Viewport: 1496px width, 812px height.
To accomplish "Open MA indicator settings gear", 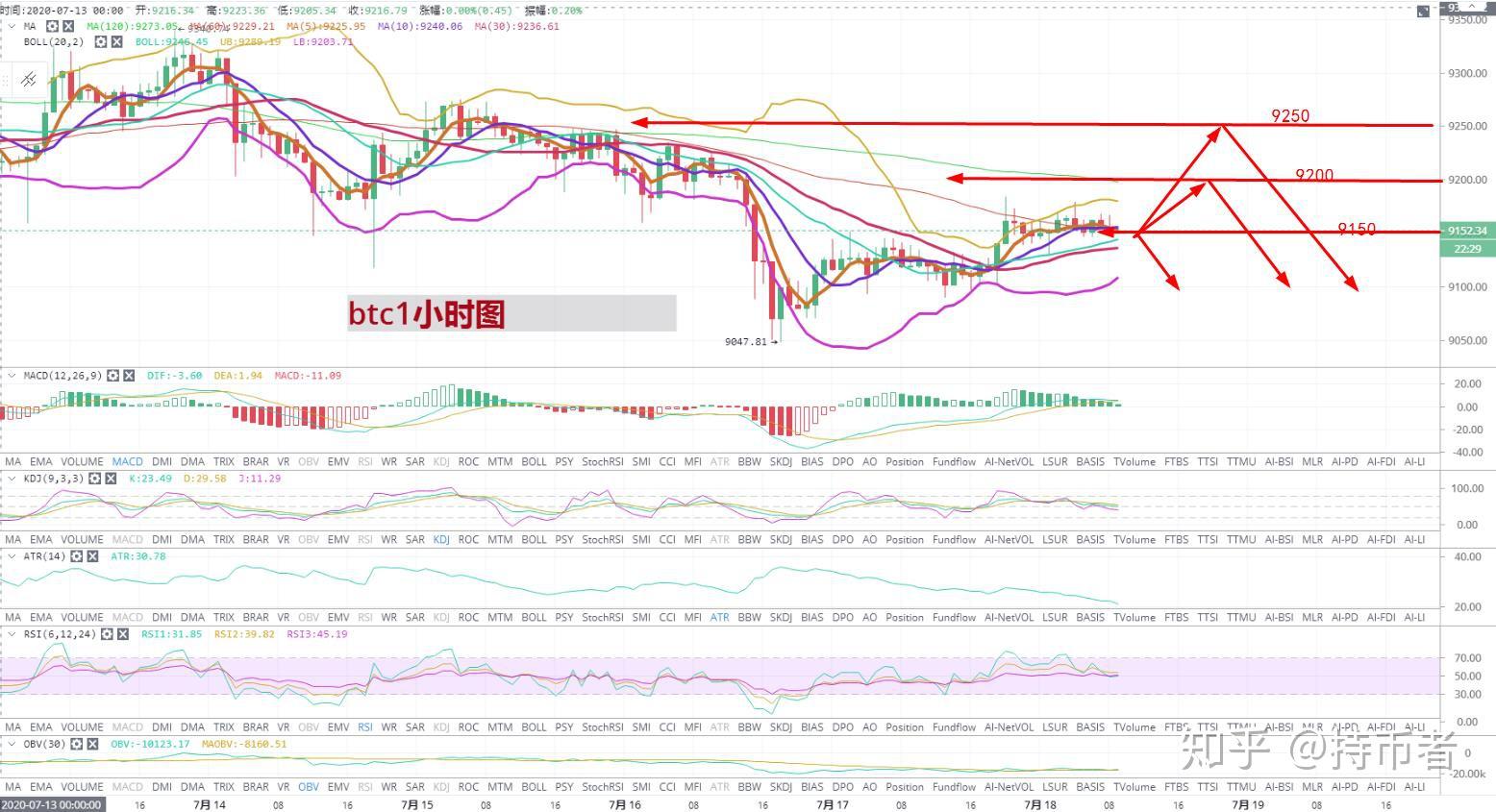I will point(52,27).
